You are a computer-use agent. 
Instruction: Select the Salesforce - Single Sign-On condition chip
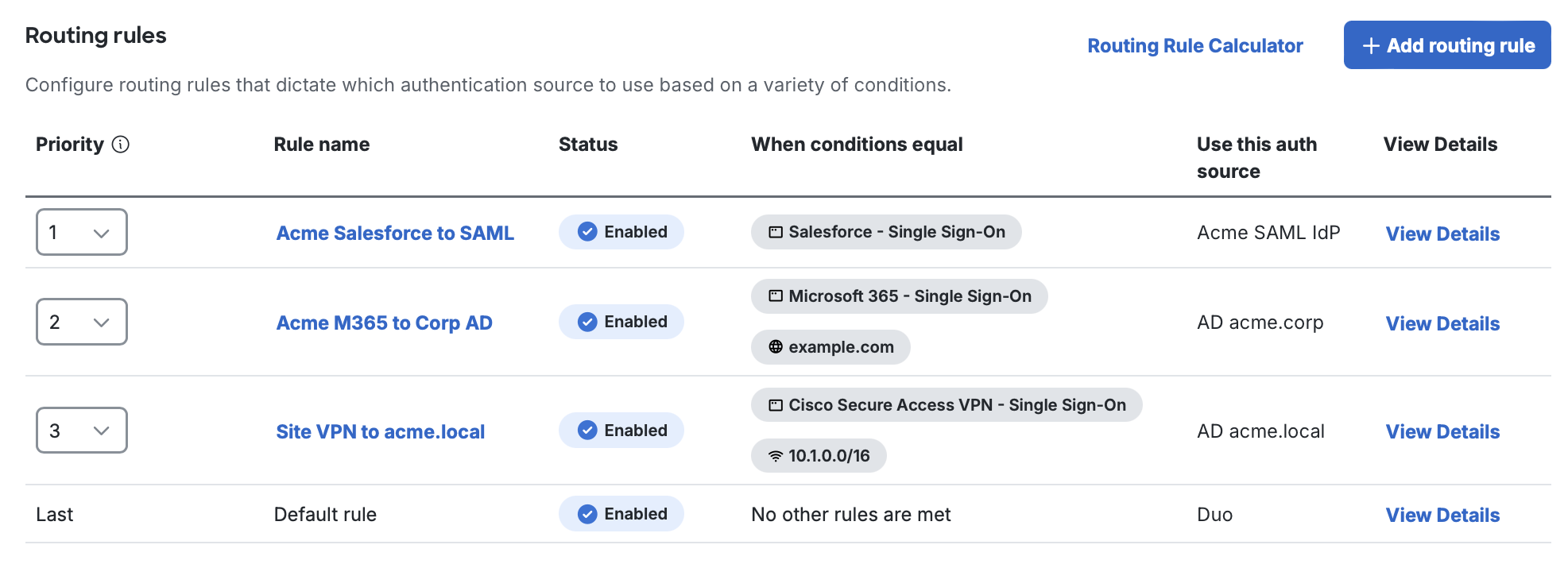click(886, 232)
